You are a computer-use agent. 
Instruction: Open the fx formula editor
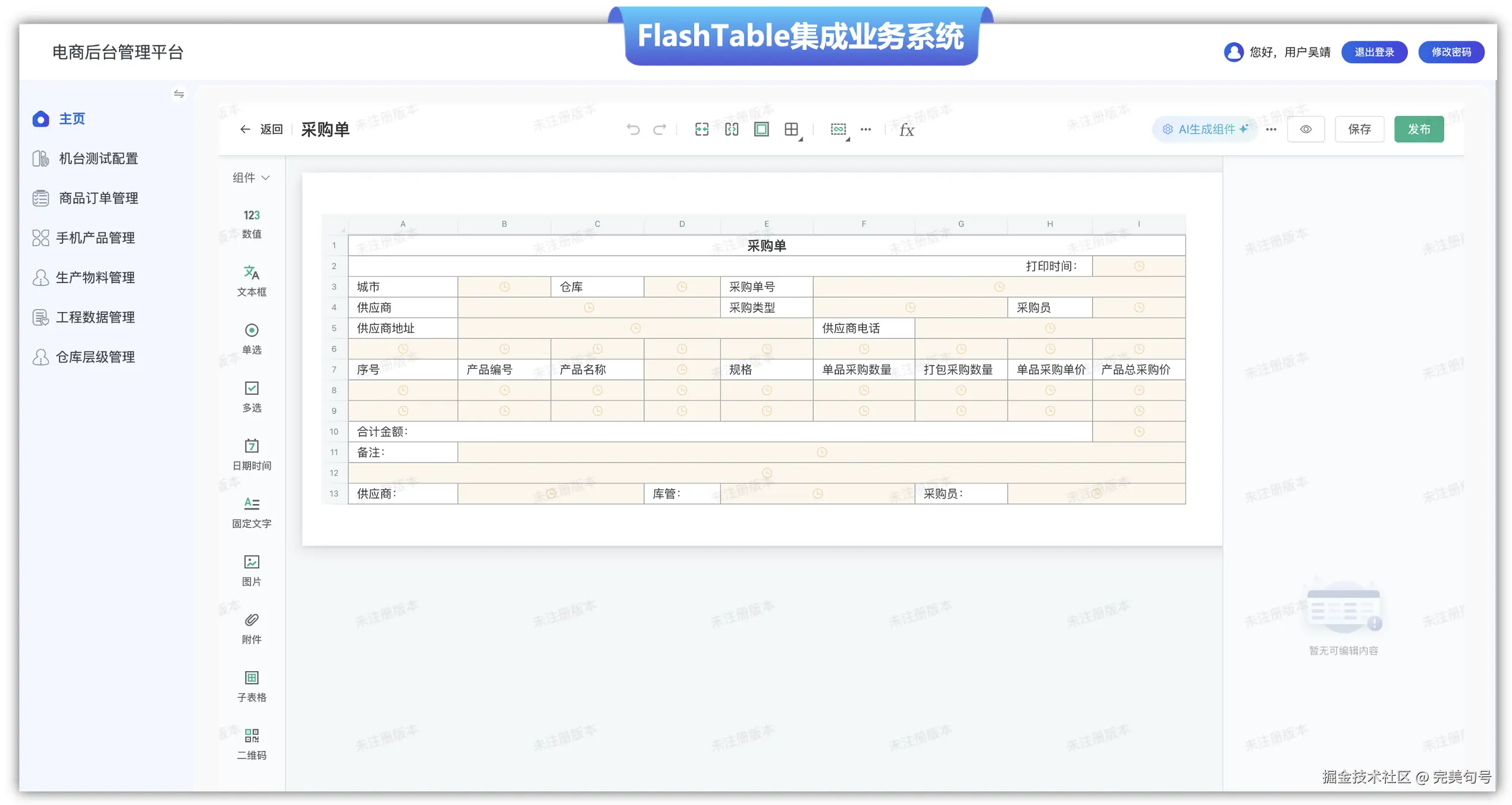[906, 130]
